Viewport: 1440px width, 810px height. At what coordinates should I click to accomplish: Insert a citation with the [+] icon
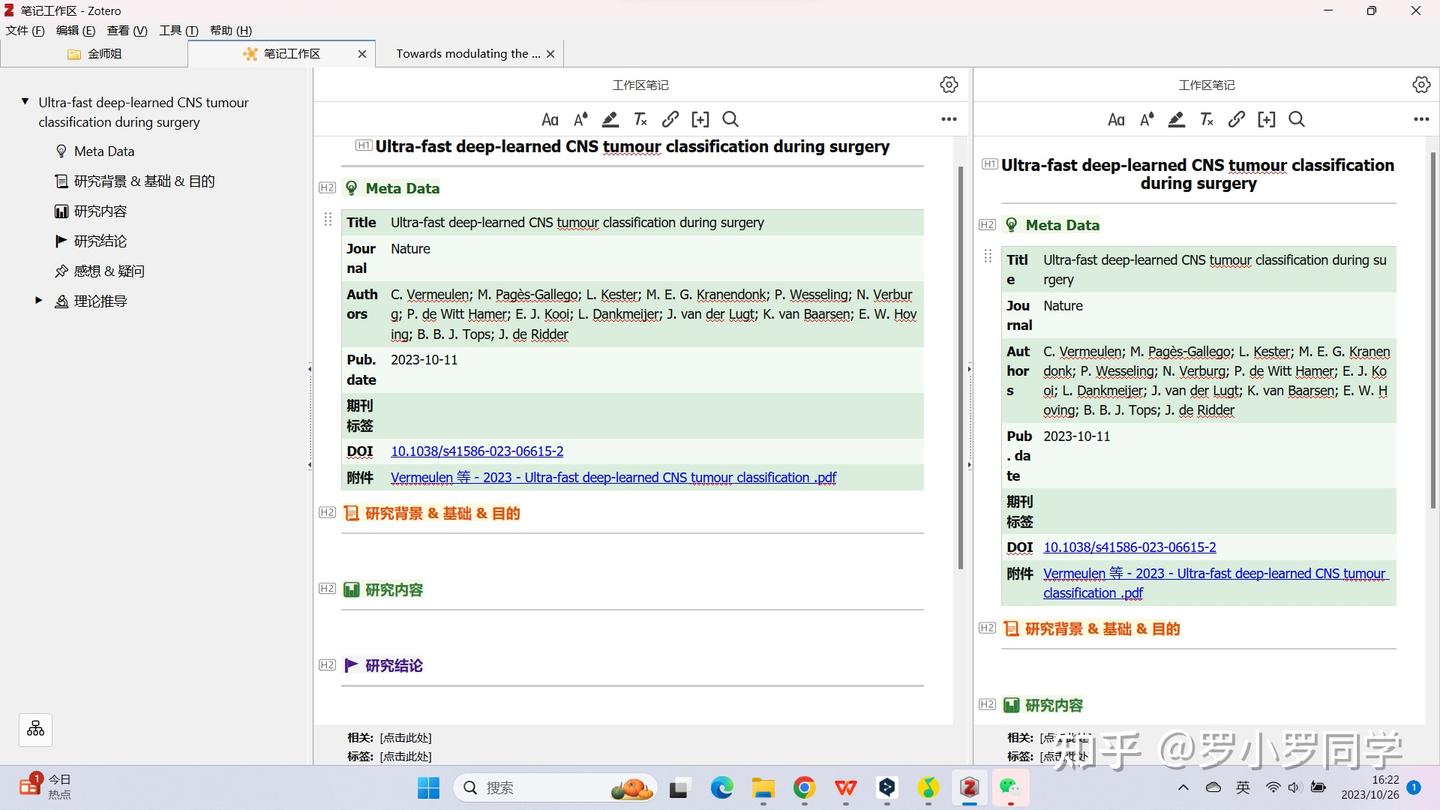coord(700,119)
